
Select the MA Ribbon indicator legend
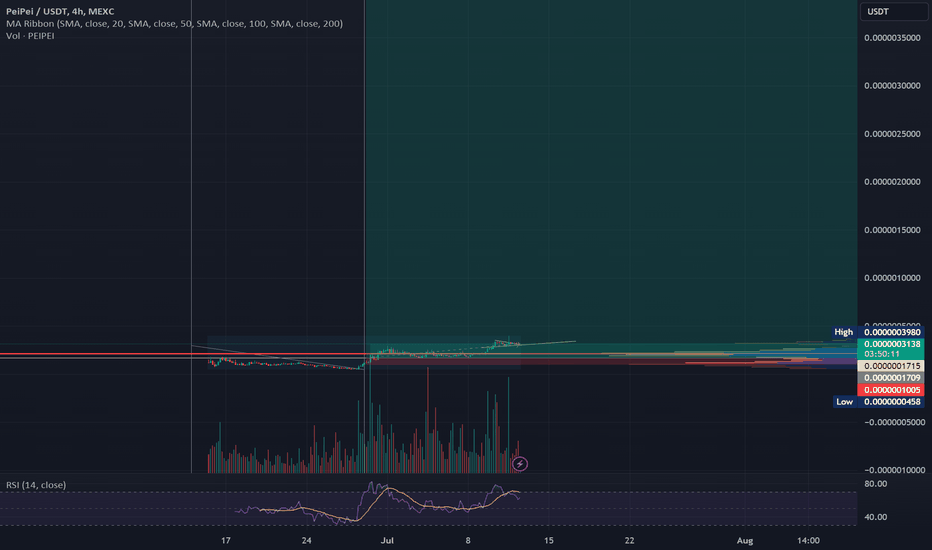pos(174,24)
